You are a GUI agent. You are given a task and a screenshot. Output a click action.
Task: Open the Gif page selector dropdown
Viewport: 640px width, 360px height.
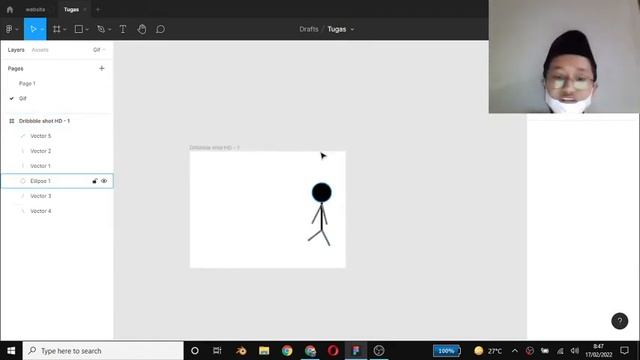click(99, 50)
